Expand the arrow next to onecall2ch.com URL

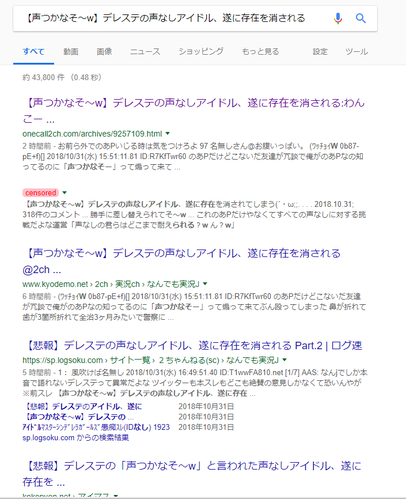[x=168, y=134]
